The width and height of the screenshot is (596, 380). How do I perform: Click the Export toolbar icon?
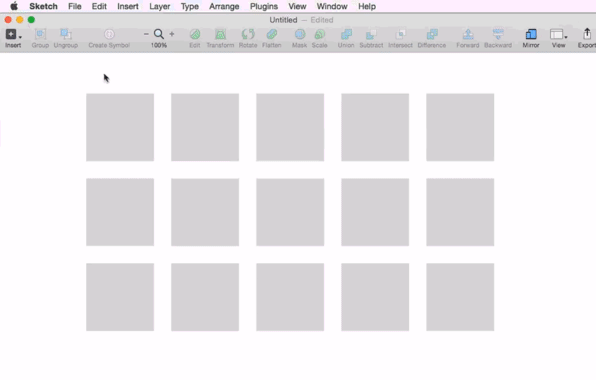click(587, 34)
